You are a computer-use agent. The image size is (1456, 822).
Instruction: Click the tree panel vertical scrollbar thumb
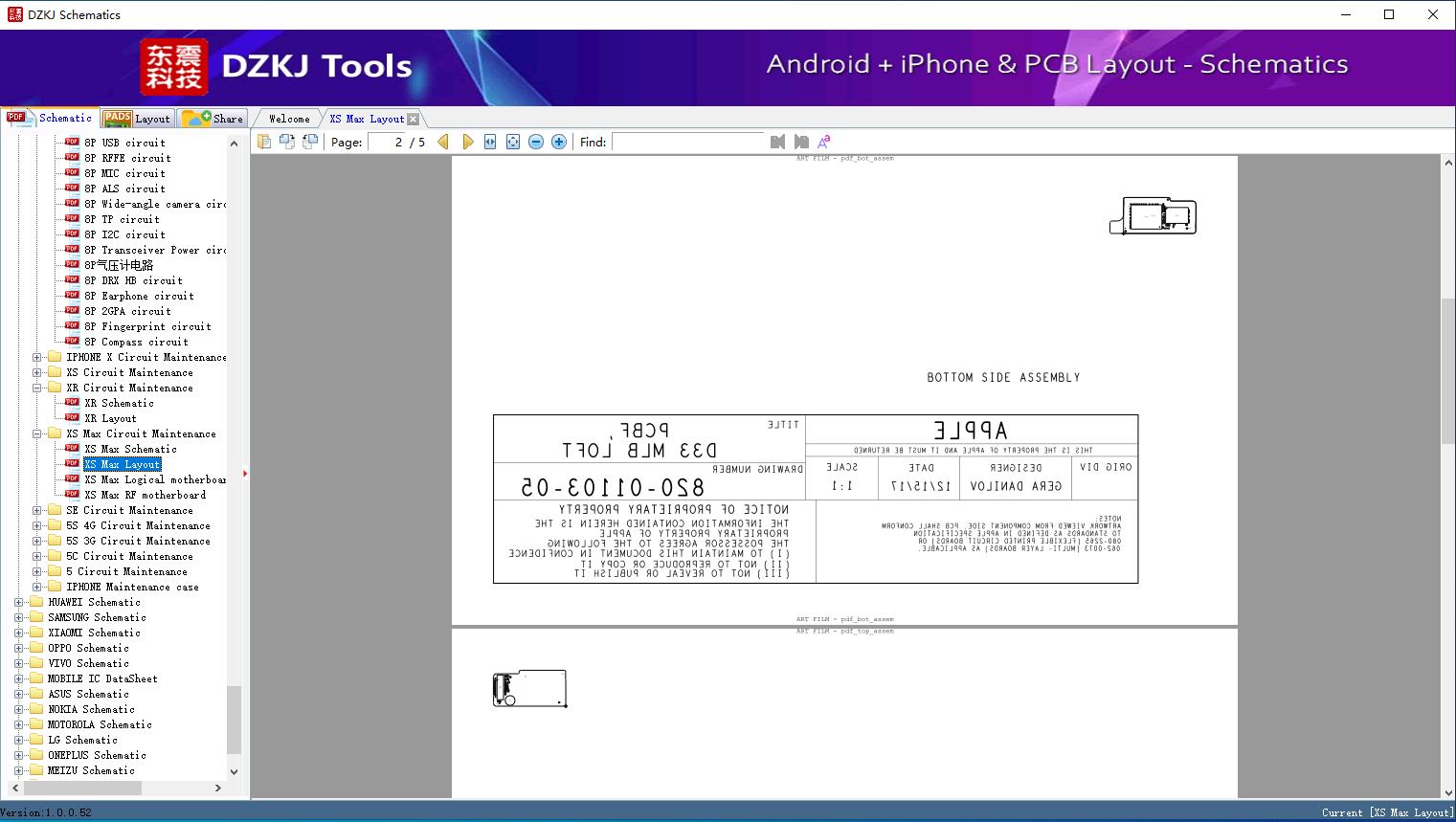coord(234,720)
